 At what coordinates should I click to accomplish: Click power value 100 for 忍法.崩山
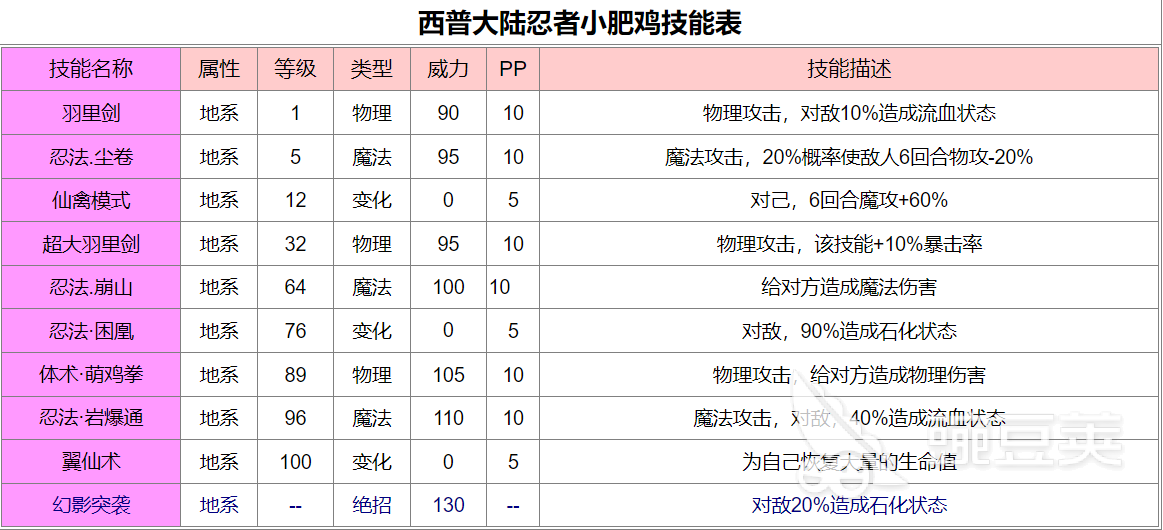pos(448,288)
